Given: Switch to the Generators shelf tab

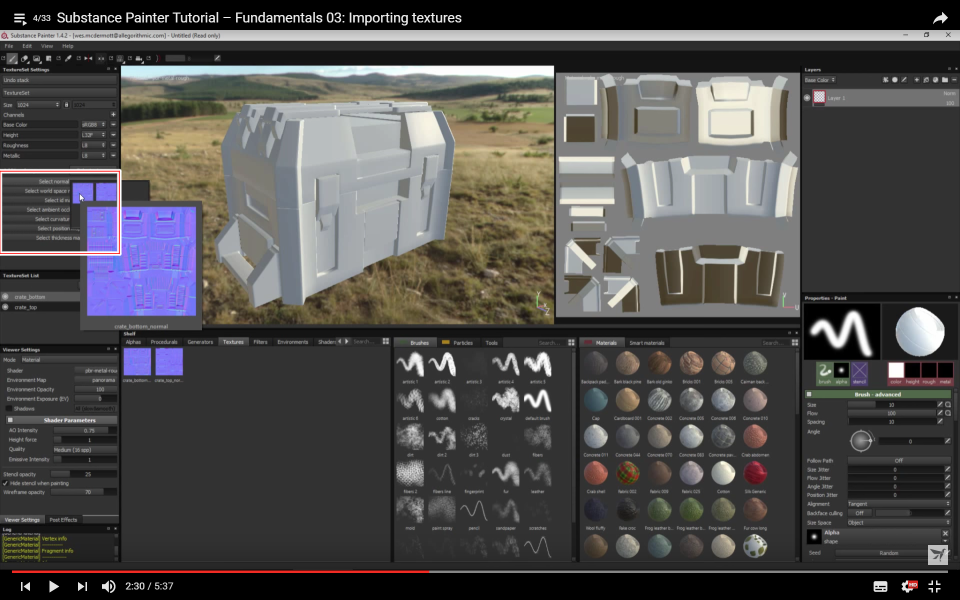Looking at the screenshot, I should [x=200, y=342].
